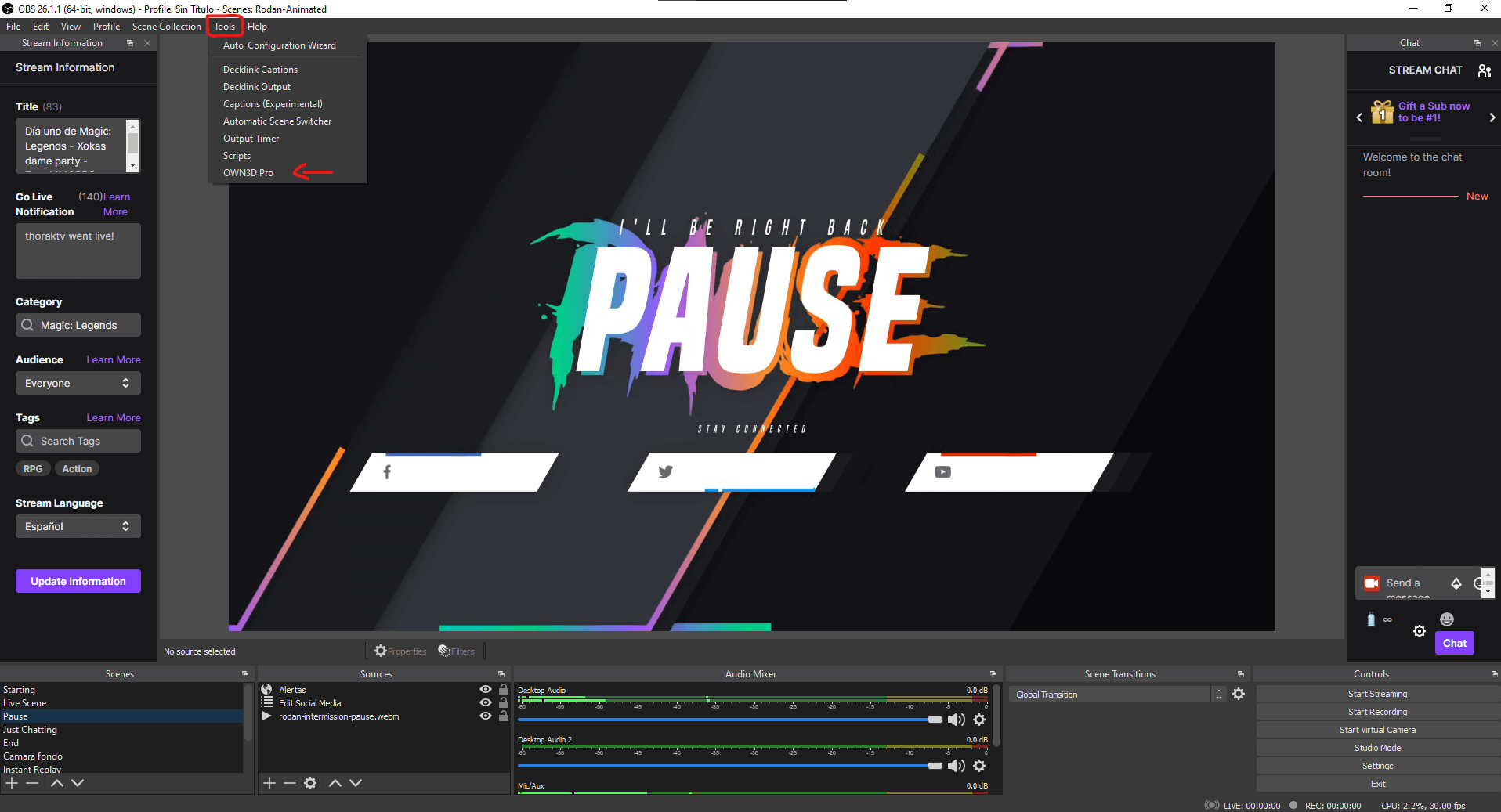Viewport: 1501px width, 812px height.
Task: Open the Global Transition dropdown
Action: tap(1110, 694)
